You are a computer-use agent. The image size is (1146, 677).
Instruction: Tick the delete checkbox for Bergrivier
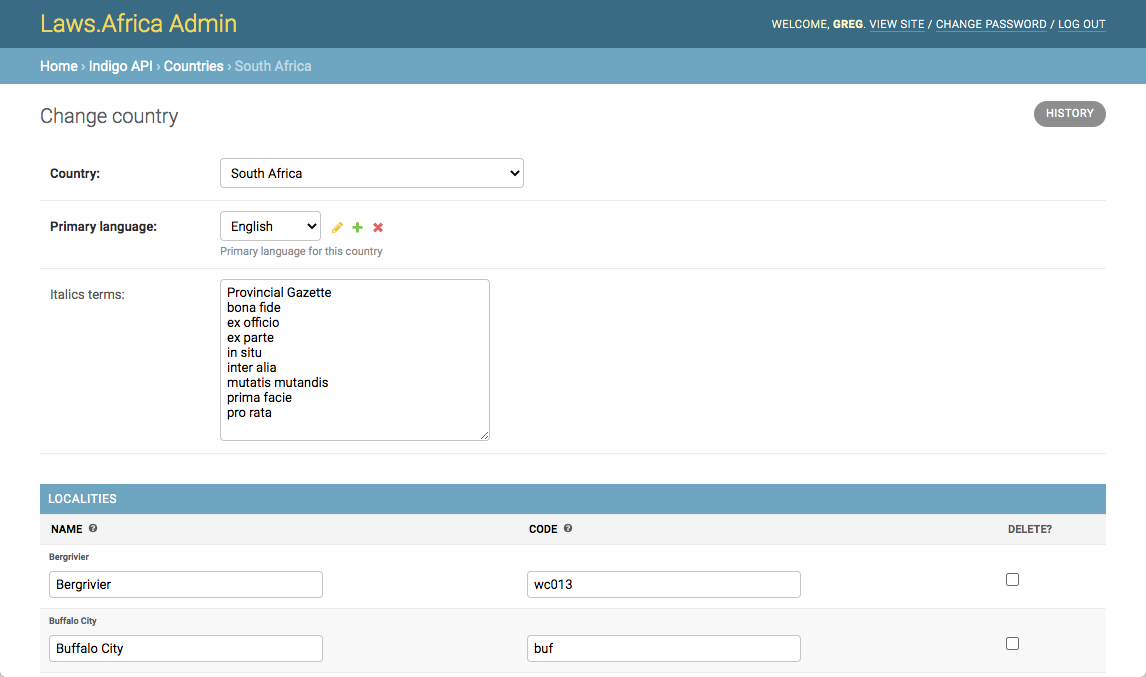pyautogui.click(x=1012, y=579)
